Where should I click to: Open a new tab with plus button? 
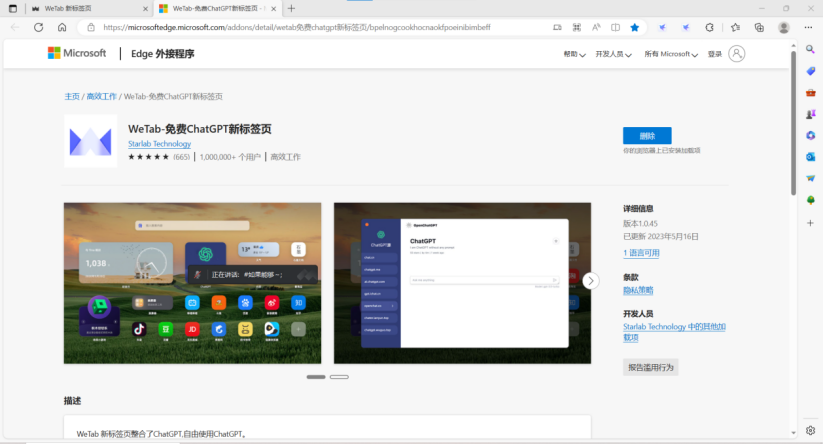(291, 8)
